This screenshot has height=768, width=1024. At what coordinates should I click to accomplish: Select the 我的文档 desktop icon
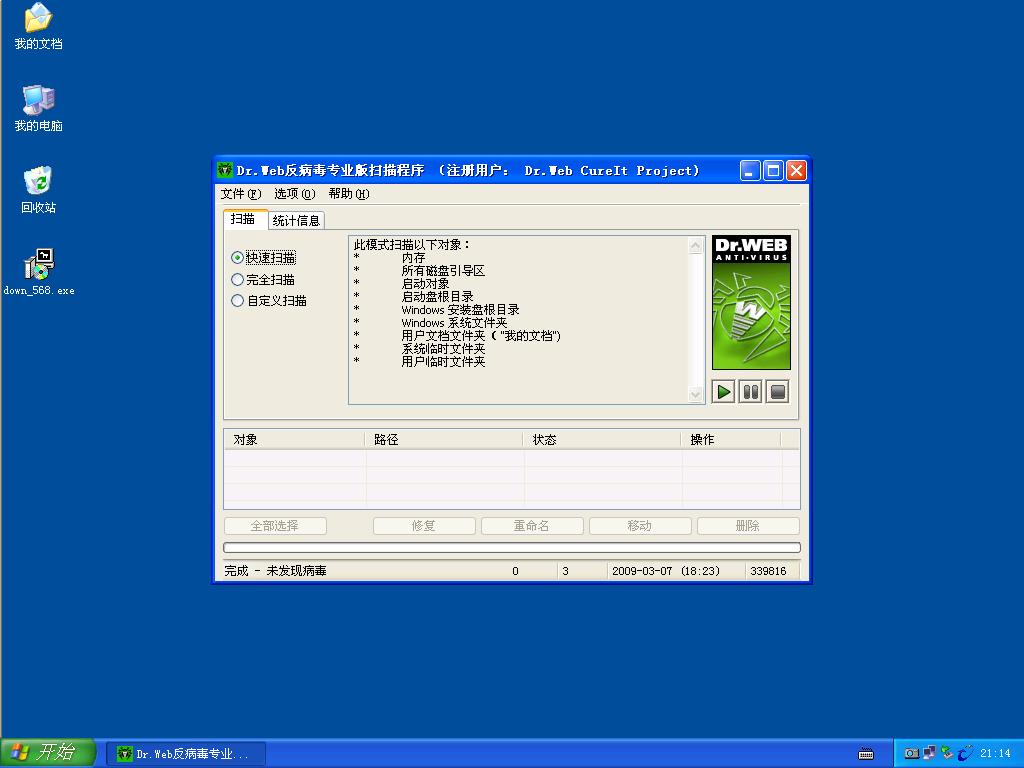click(39, 27)
